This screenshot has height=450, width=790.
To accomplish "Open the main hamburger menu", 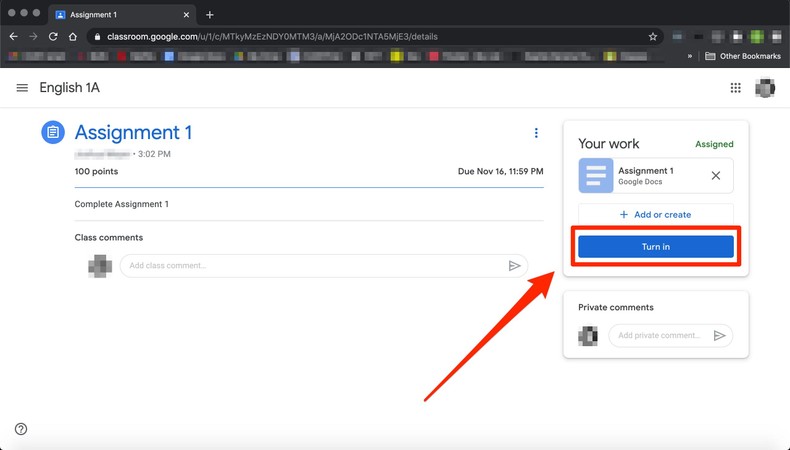I will tap(22, 88).
